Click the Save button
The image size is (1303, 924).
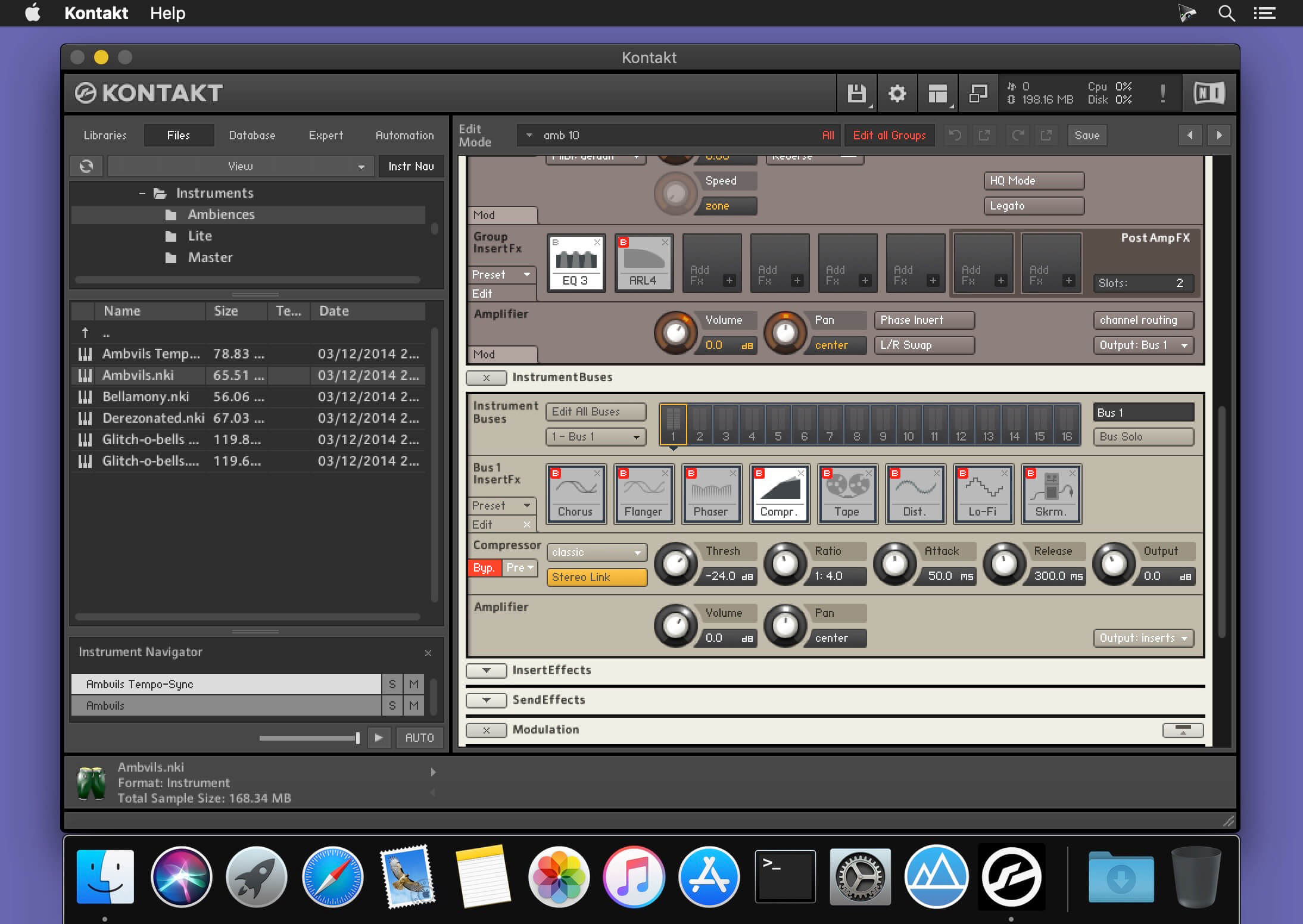click(x=1087, y=135)
